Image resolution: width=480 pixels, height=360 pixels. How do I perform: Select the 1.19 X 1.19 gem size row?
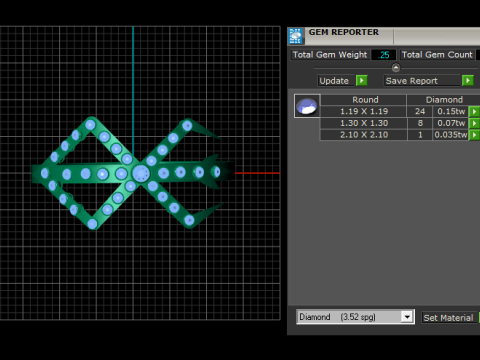(x=364, y=111)
